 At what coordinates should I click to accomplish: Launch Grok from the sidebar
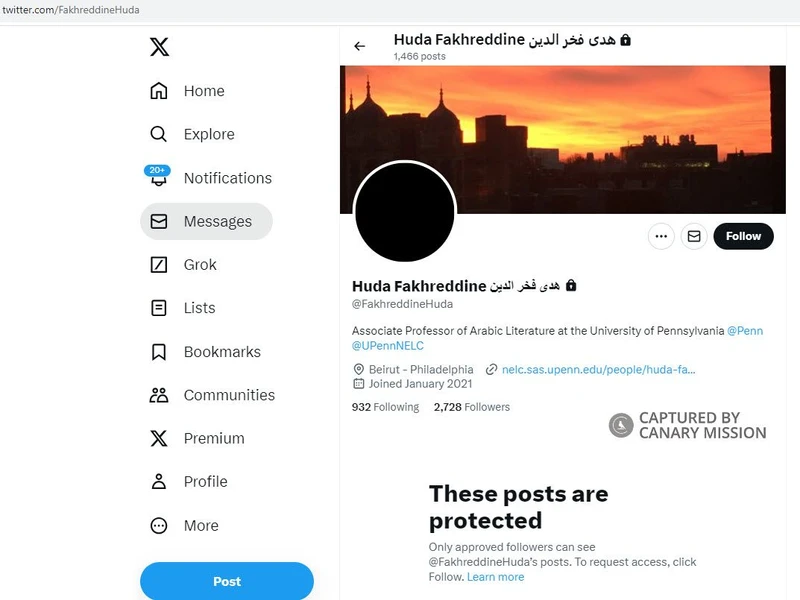coord(200,265)
